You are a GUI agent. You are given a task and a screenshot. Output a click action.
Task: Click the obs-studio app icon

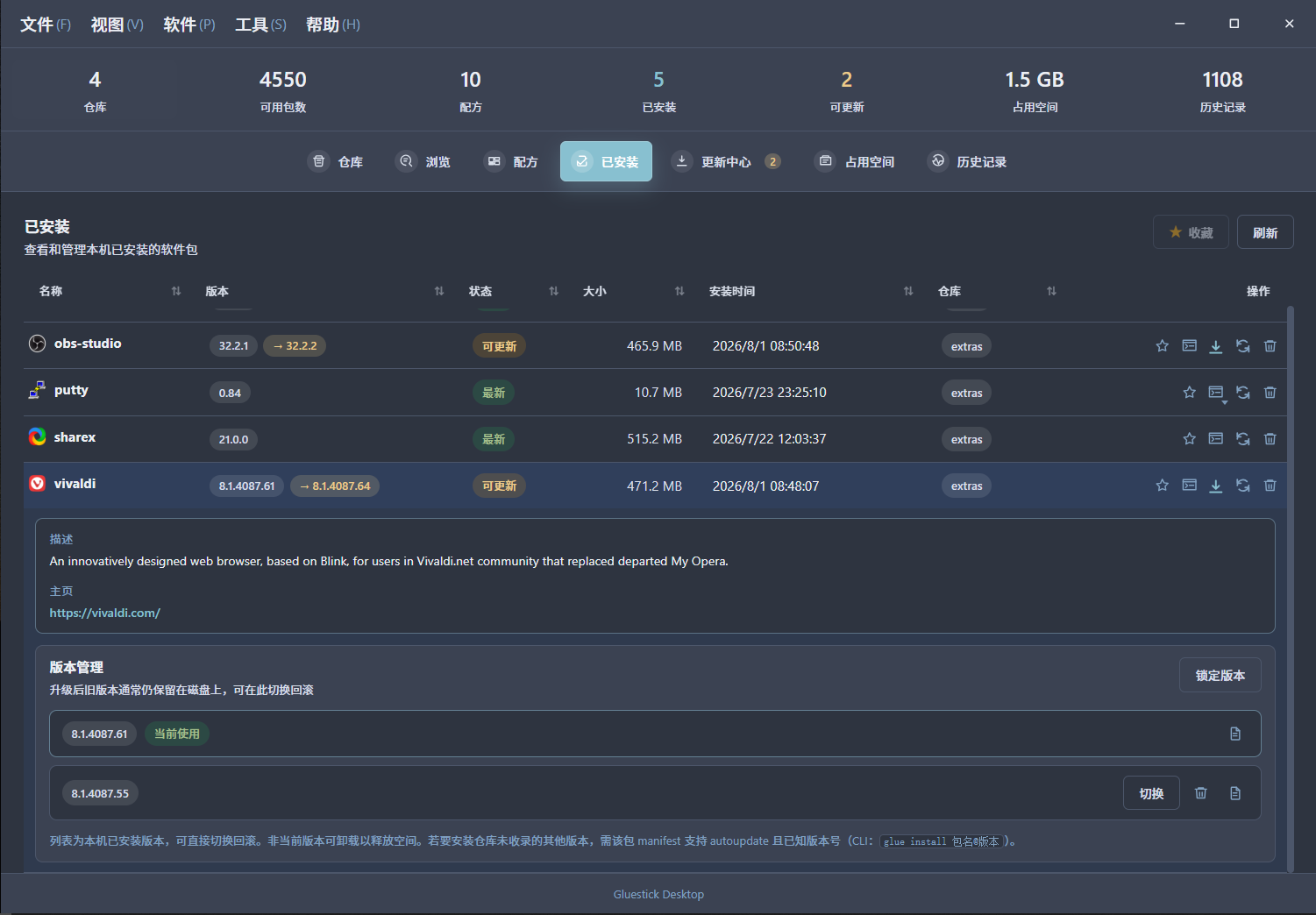[37, 344]
